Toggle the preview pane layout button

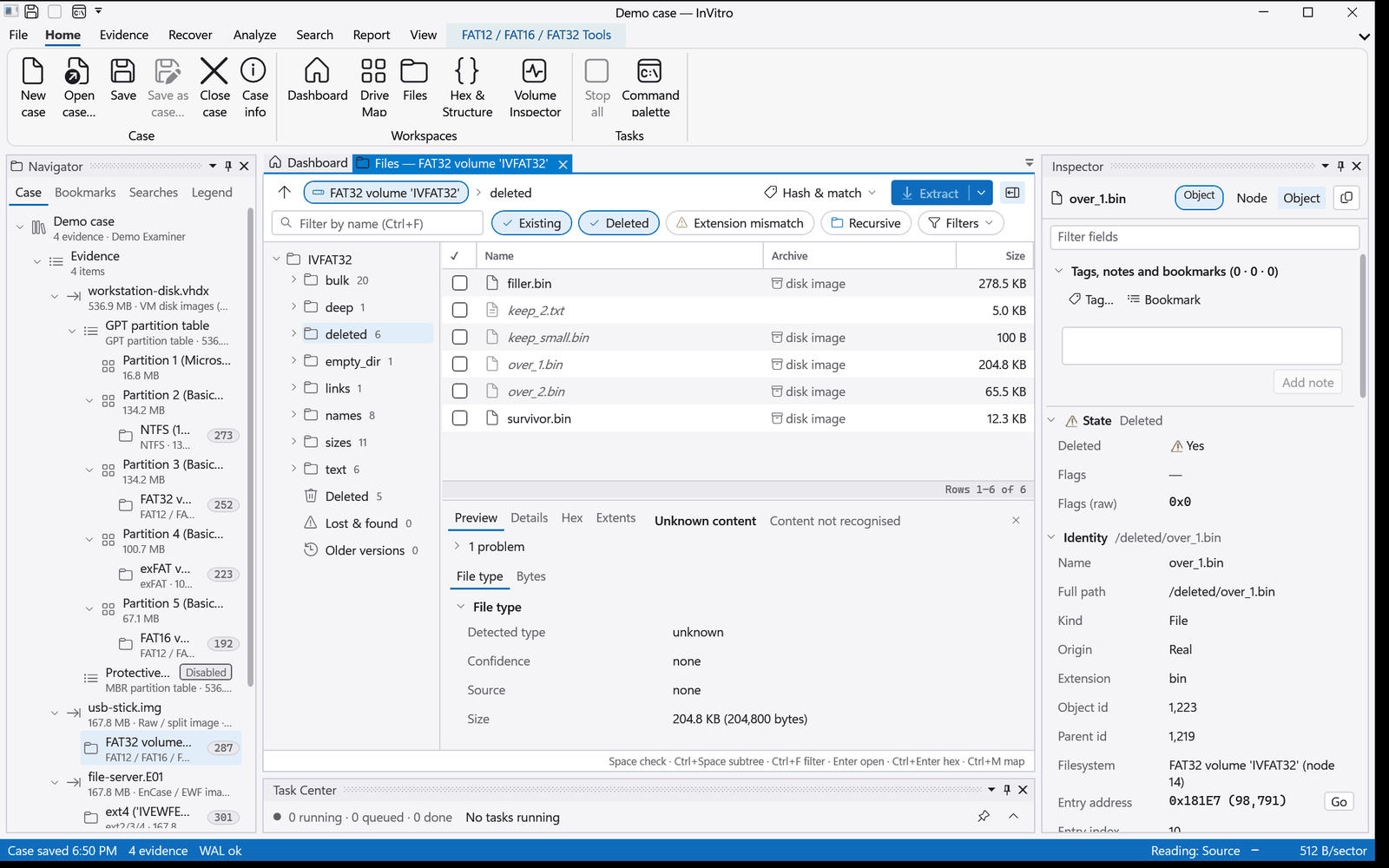[1012, 193]
